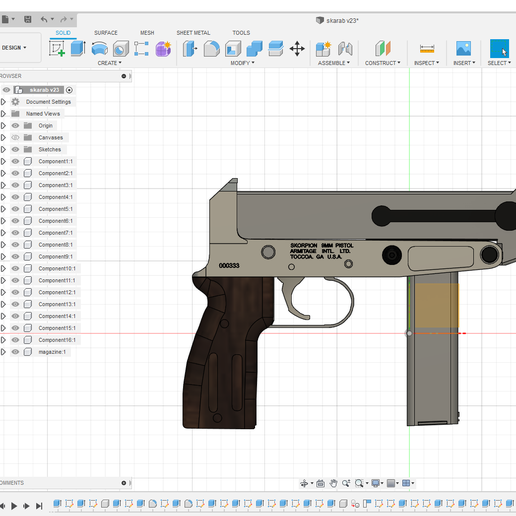
Task: Hide the Sketches folder
Action: coord(15,149)
